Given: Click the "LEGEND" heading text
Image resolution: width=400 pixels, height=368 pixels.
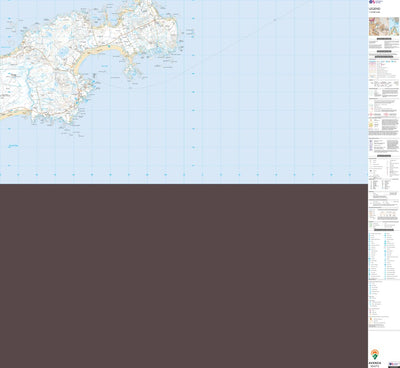Looking at the screenshot, I should click(374, 9).
